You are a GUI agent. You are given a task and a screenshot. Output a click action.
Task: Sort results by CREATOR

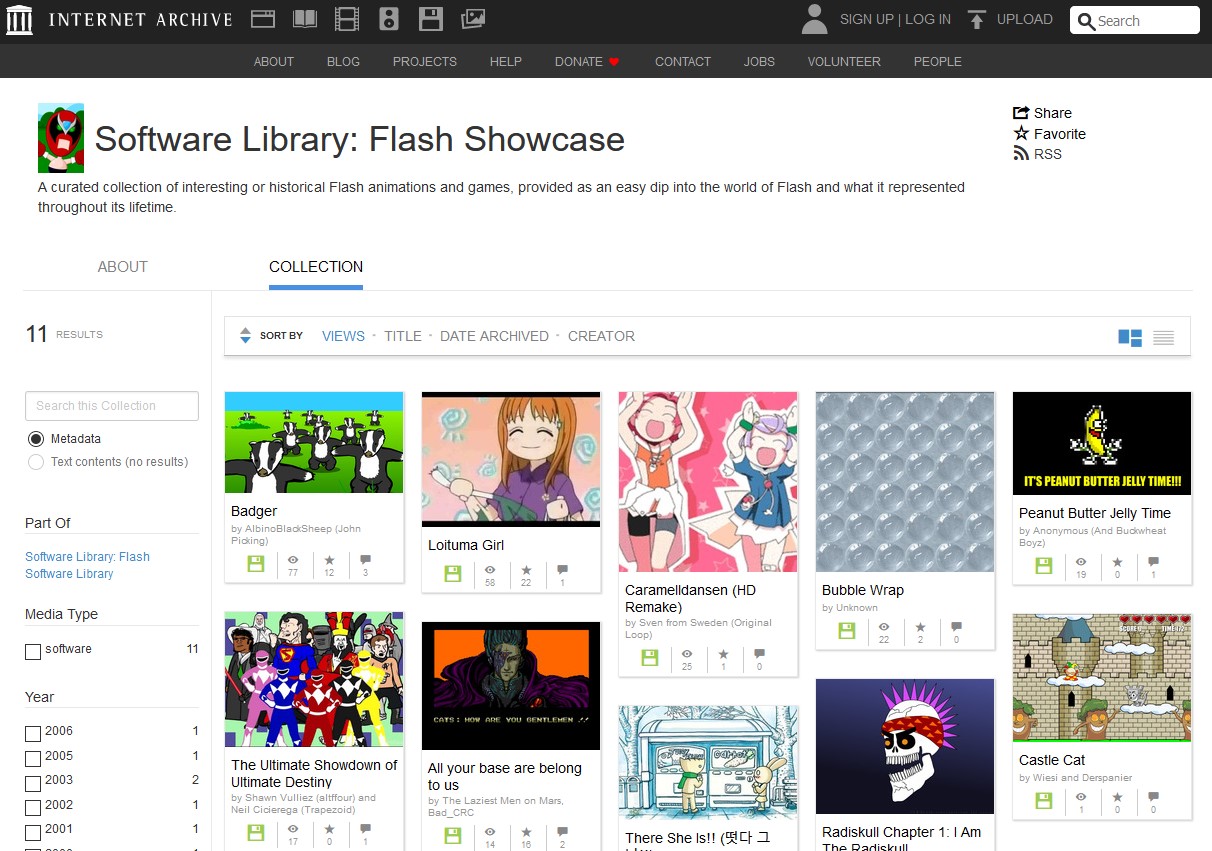(x=601, y=336)
